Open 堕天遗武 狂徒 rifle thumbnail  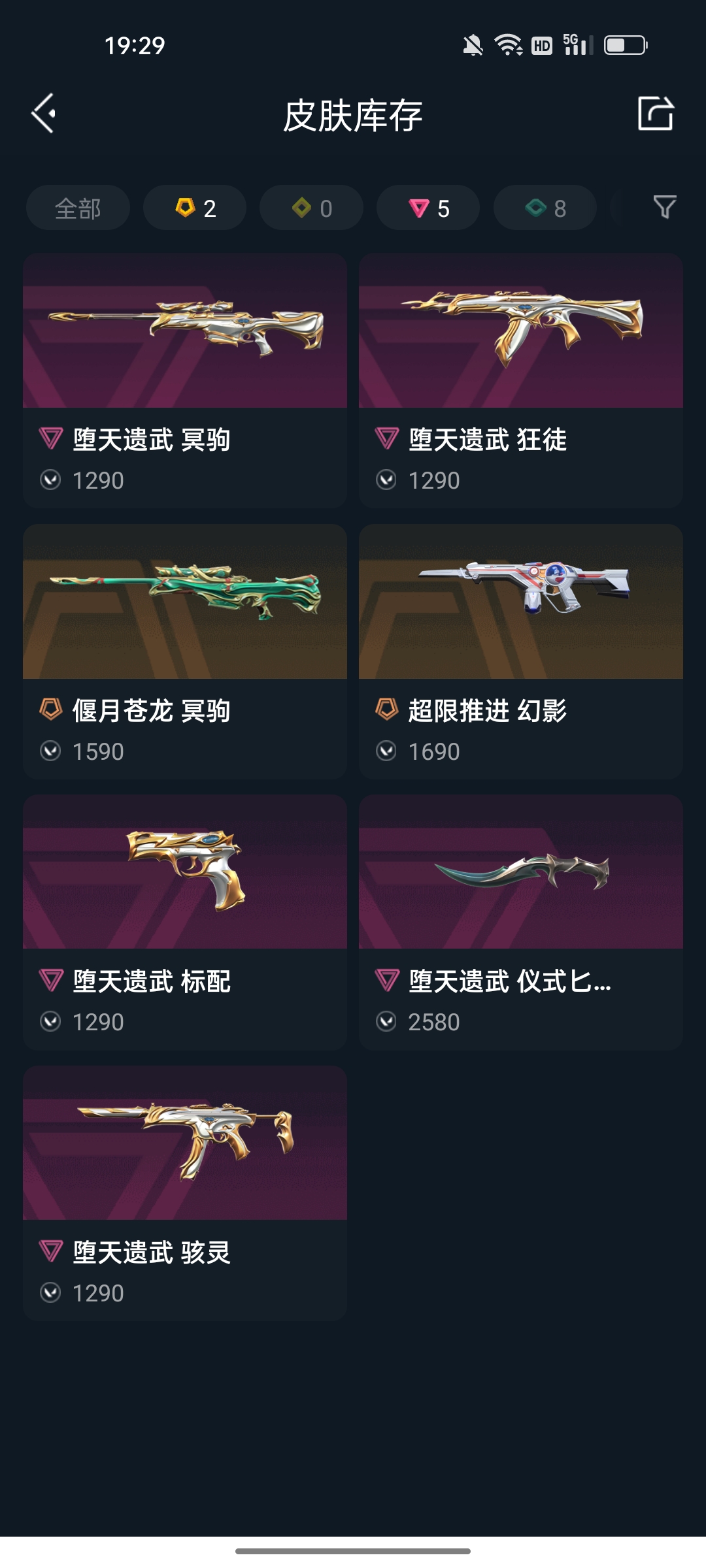click(x=521, y=331)
